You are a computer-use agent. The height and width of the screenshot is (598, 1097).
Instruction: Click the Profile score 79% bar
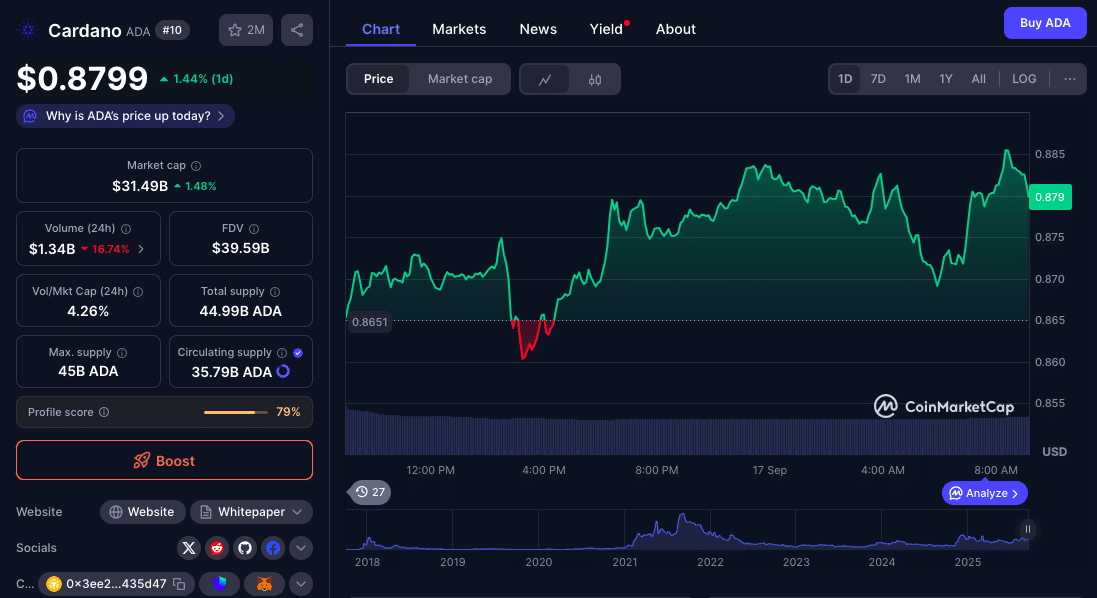coord(236,412)
